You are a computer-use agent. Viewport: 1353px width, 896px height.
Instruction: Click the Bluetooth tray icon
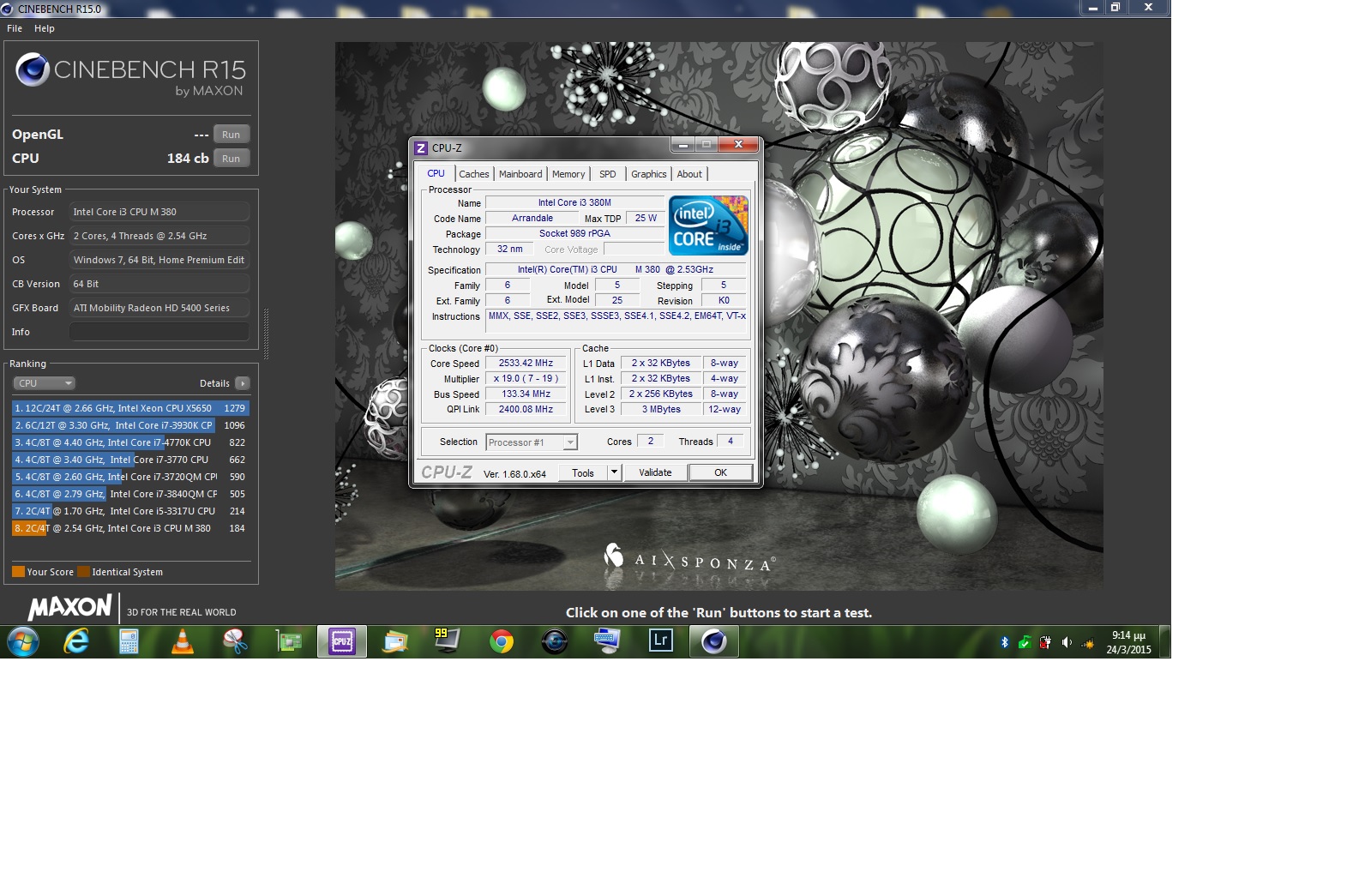[x=1005, y=642]
